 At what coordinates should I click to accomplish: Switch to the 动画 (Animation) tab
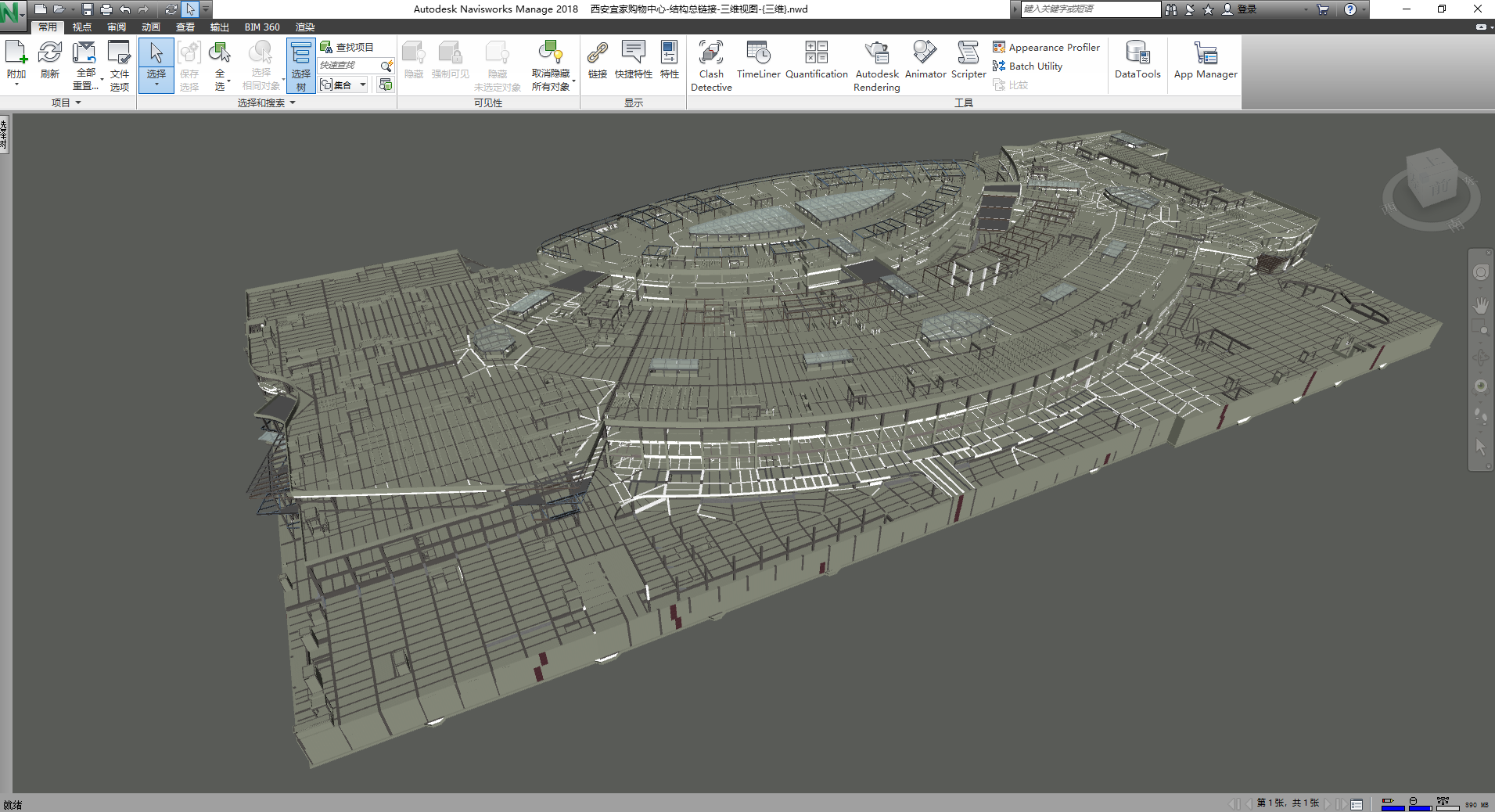click(151, 27)
